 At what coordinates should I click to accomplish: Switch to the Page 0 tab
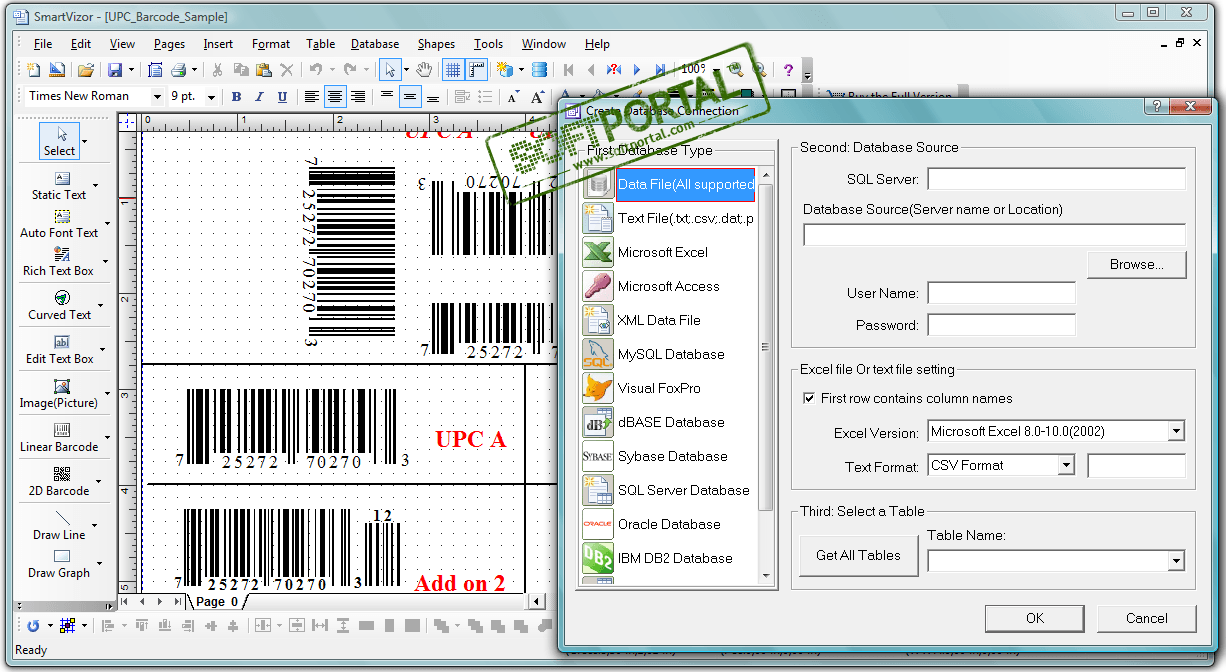(217, 602)
